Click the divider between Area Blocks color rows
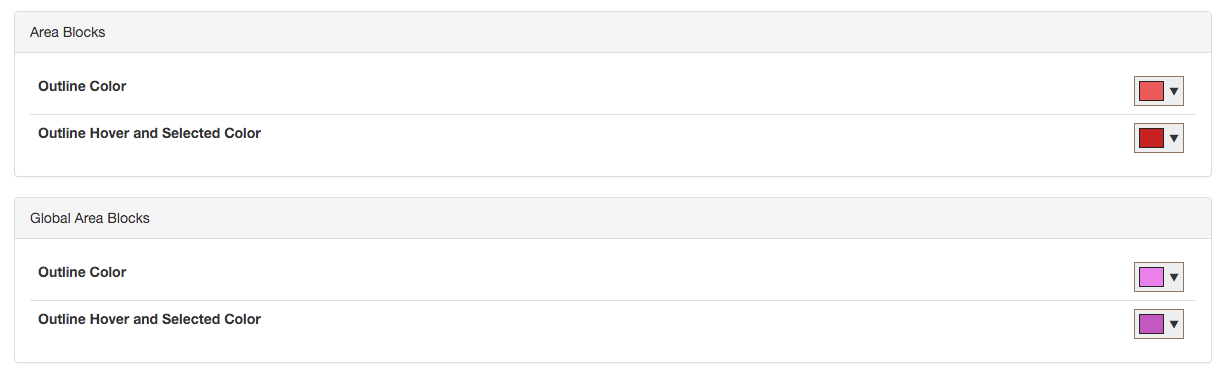1223x373 pixels. (x=613, y=114)
